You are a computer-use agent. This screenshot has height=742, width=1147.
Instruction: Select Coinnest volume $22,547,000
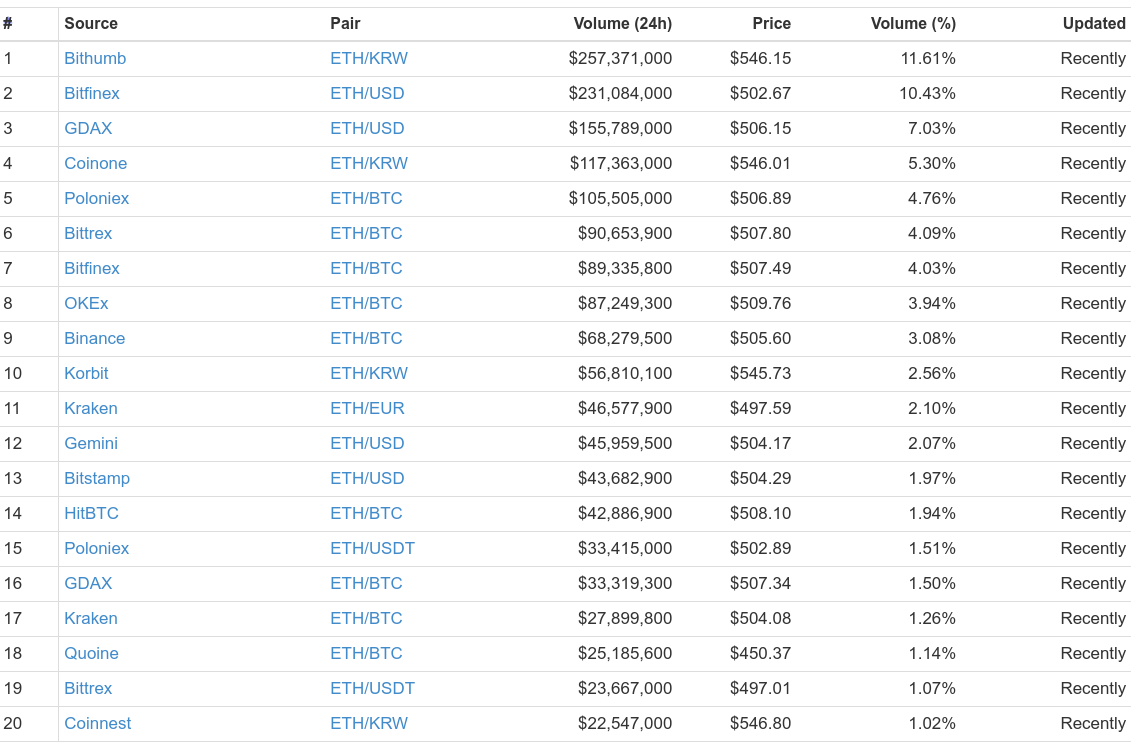(x=625, y=724)
